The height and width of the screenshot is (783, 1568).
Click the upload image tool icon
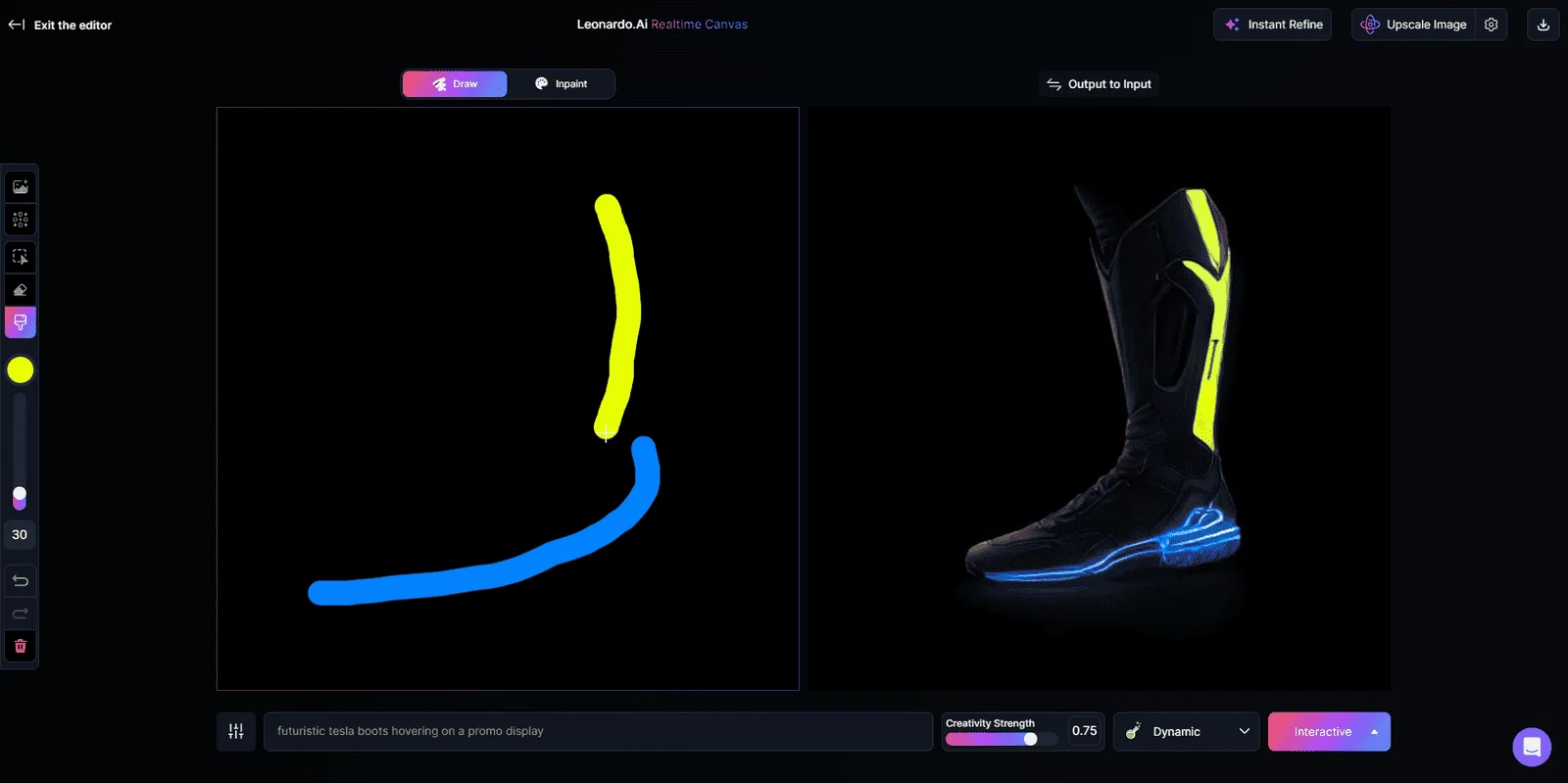coord(21,186)
